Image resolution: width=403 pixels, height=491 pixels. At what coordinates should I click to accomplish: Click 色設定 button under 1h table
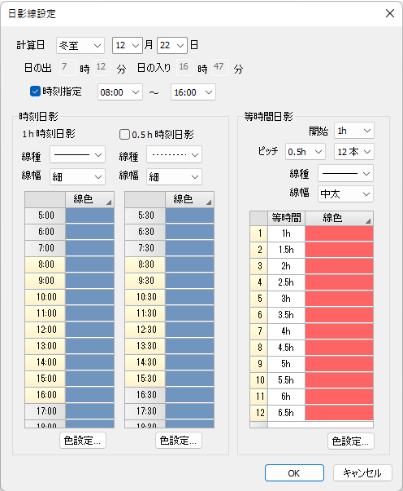tap(83, 441)
